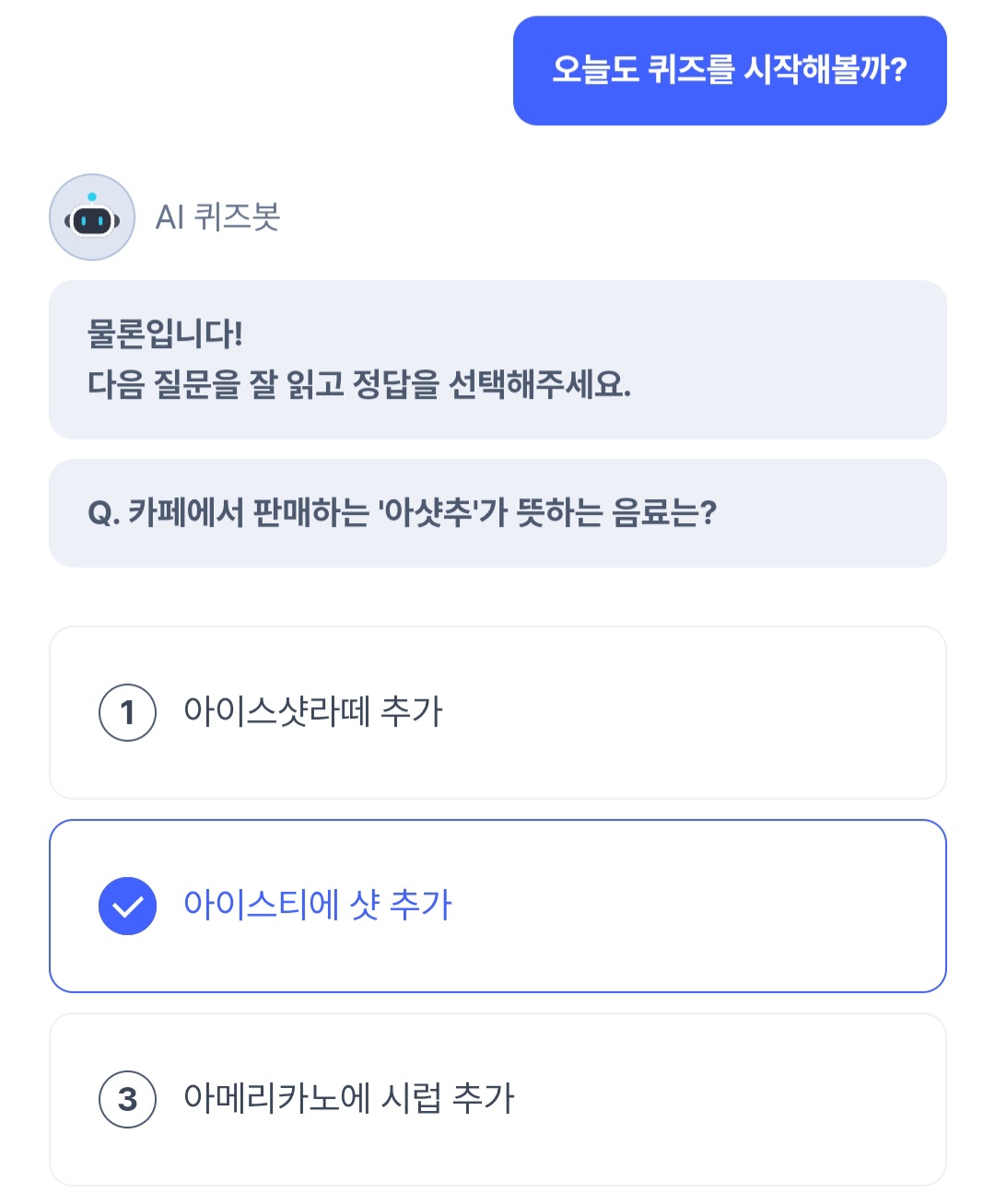Tap the selected answer text '아이스티에 샷 추가'
995x1204 pixels.
318,905
